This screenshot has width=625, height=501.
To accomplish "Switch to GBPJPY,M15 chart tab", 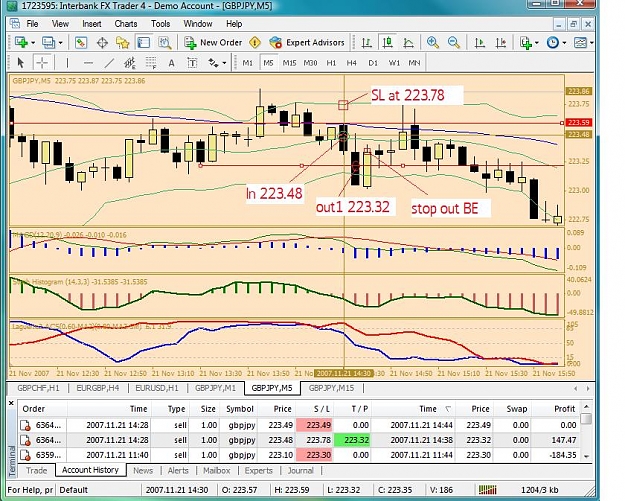I will [x=331, y=388].
